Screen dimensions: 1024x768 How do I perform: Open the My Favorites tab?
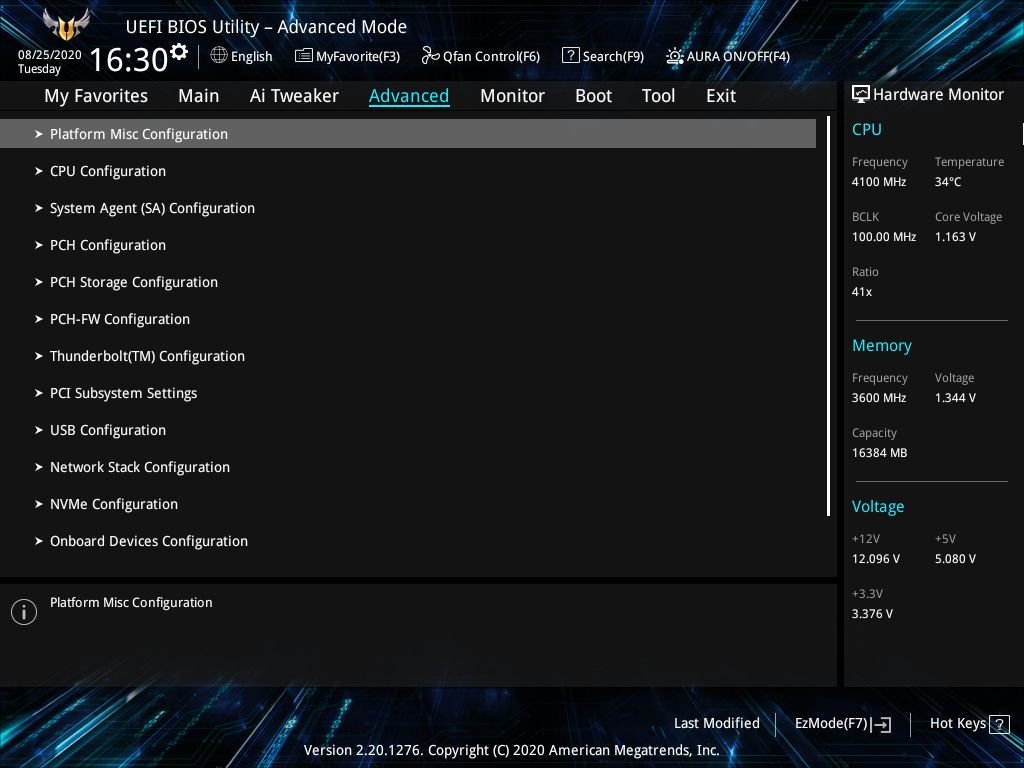point(96,96)
